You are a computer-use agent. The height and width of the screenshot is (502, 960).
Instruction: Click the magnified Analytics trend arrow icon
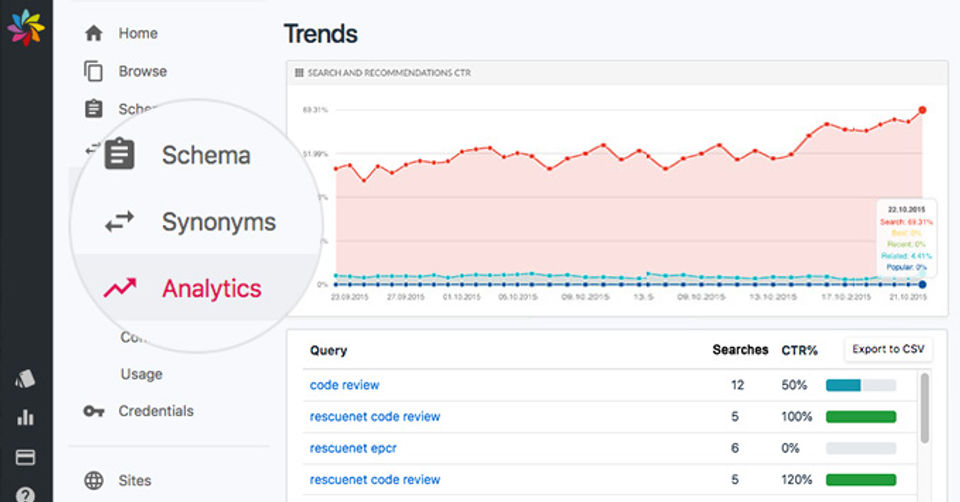click(x=120, y=288)
